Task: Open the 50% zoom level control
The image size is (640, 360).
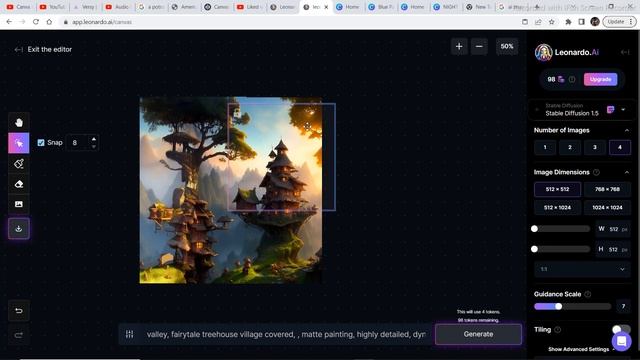Action: click(507, 47)
